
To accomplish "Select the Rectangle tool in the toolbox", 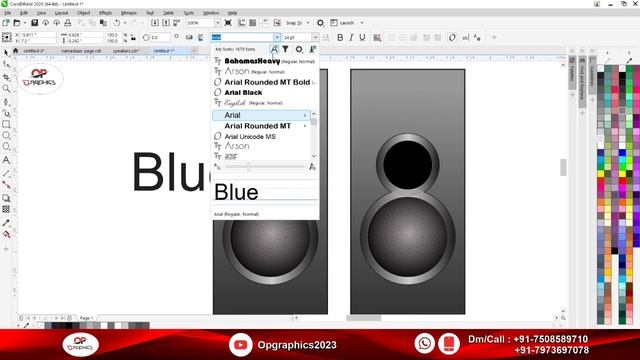I will coord(6,124).
